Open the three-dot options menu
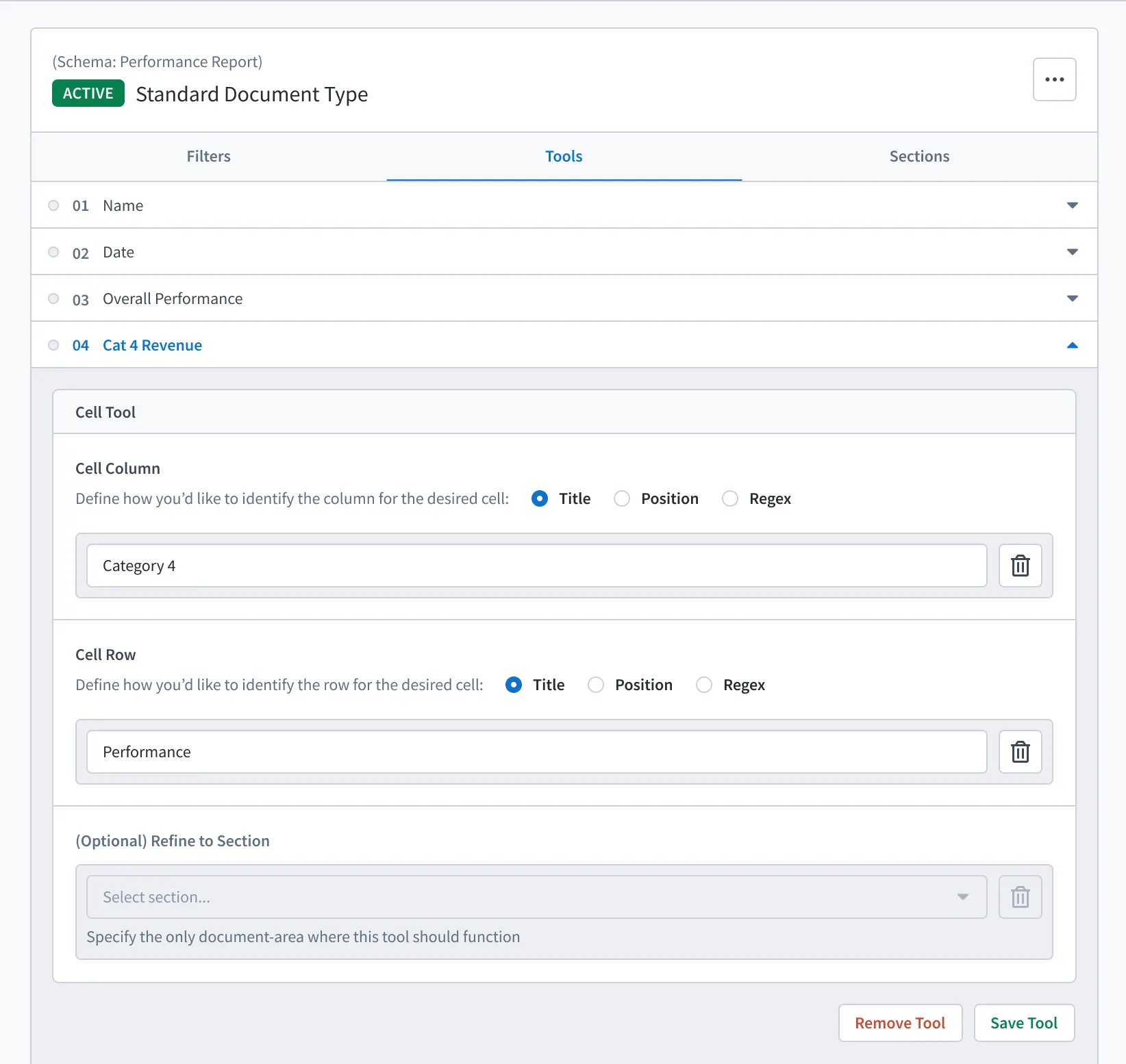This screenshot has width=1126, height=1064. coord(1054,79)
